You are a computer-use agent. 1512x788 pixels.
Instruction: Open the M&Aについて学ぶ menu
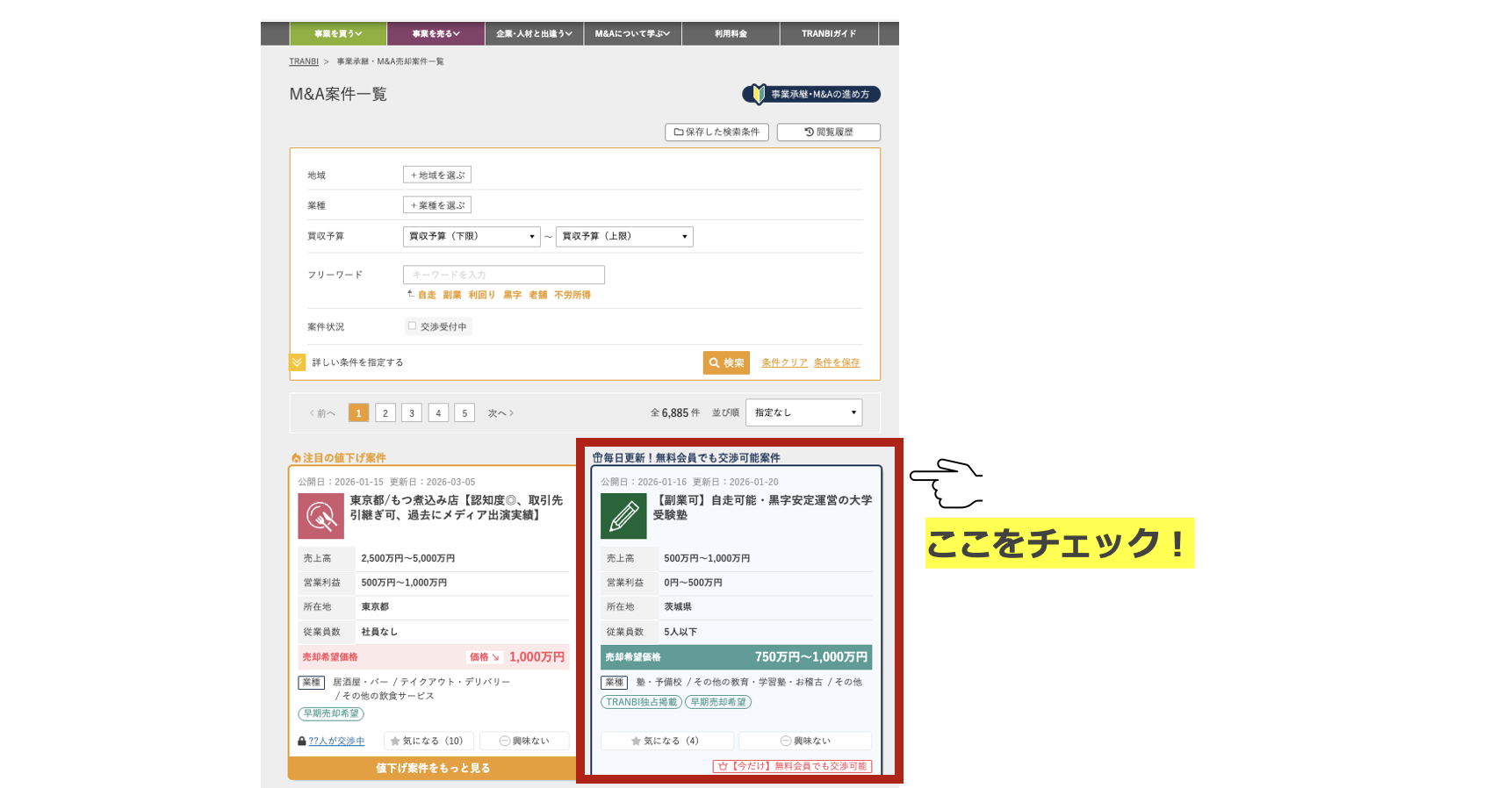[x=632, y=33]
